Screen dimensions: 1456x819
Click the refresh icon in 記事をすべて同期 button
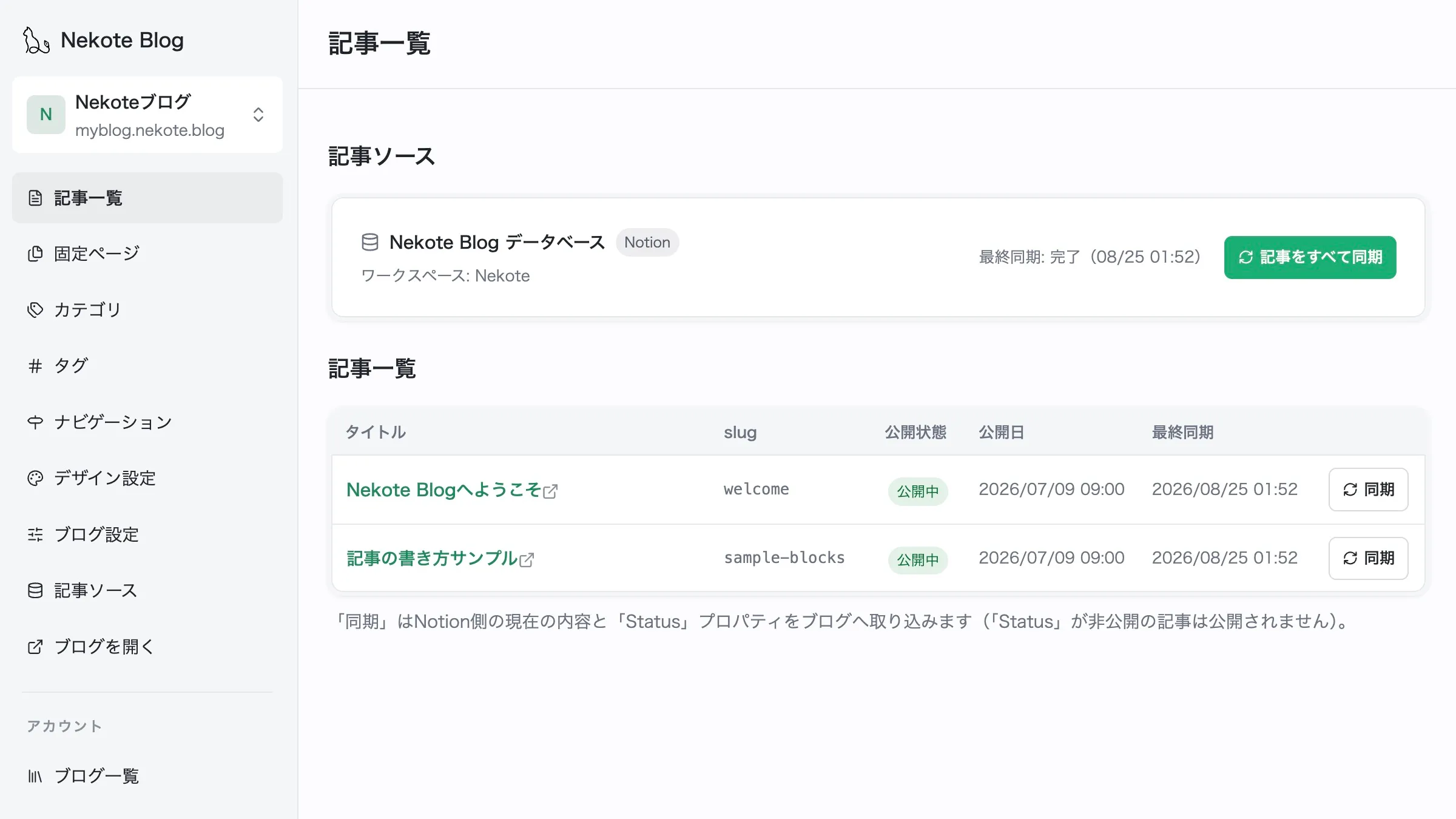click(x=1245, y=257)
